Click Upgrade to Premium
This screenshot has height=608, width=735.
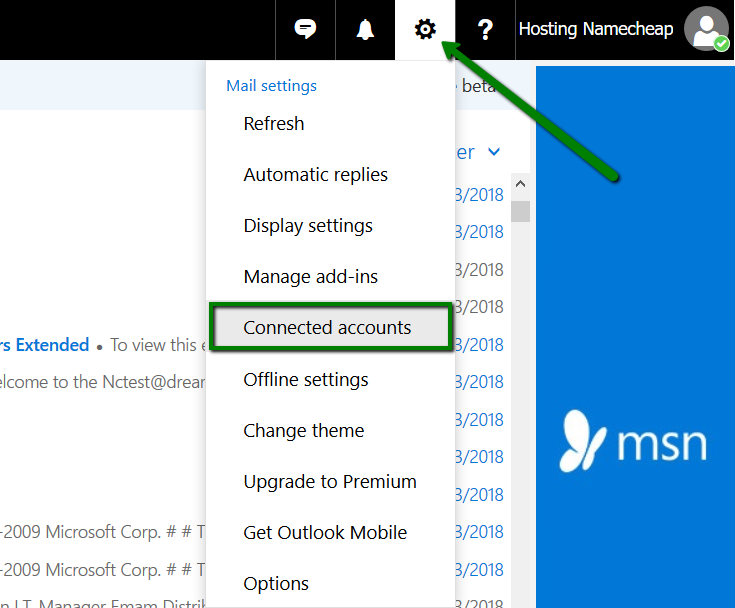click(330, 481)
